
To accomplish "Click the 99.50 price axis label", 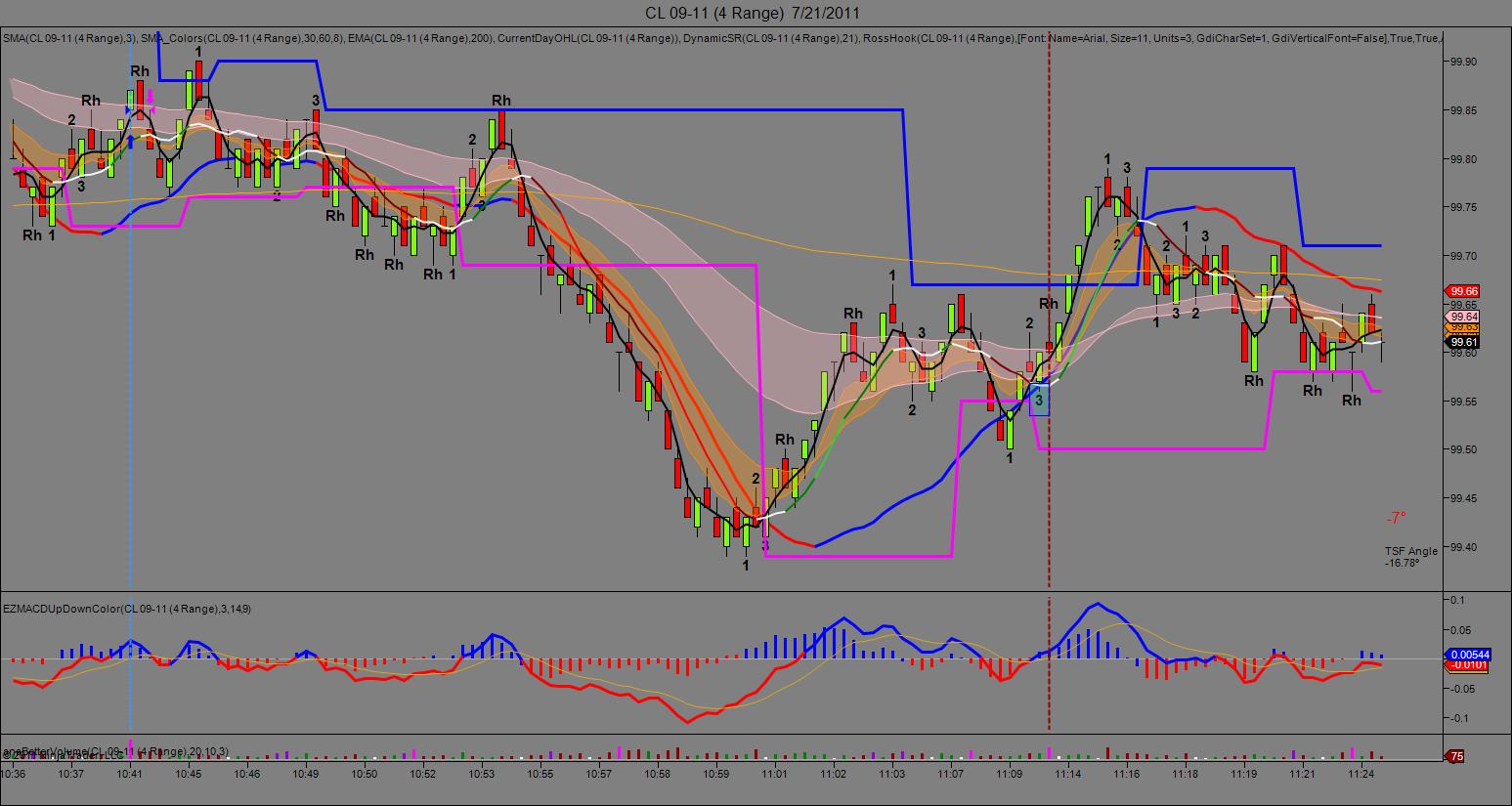I will 1463,450.
